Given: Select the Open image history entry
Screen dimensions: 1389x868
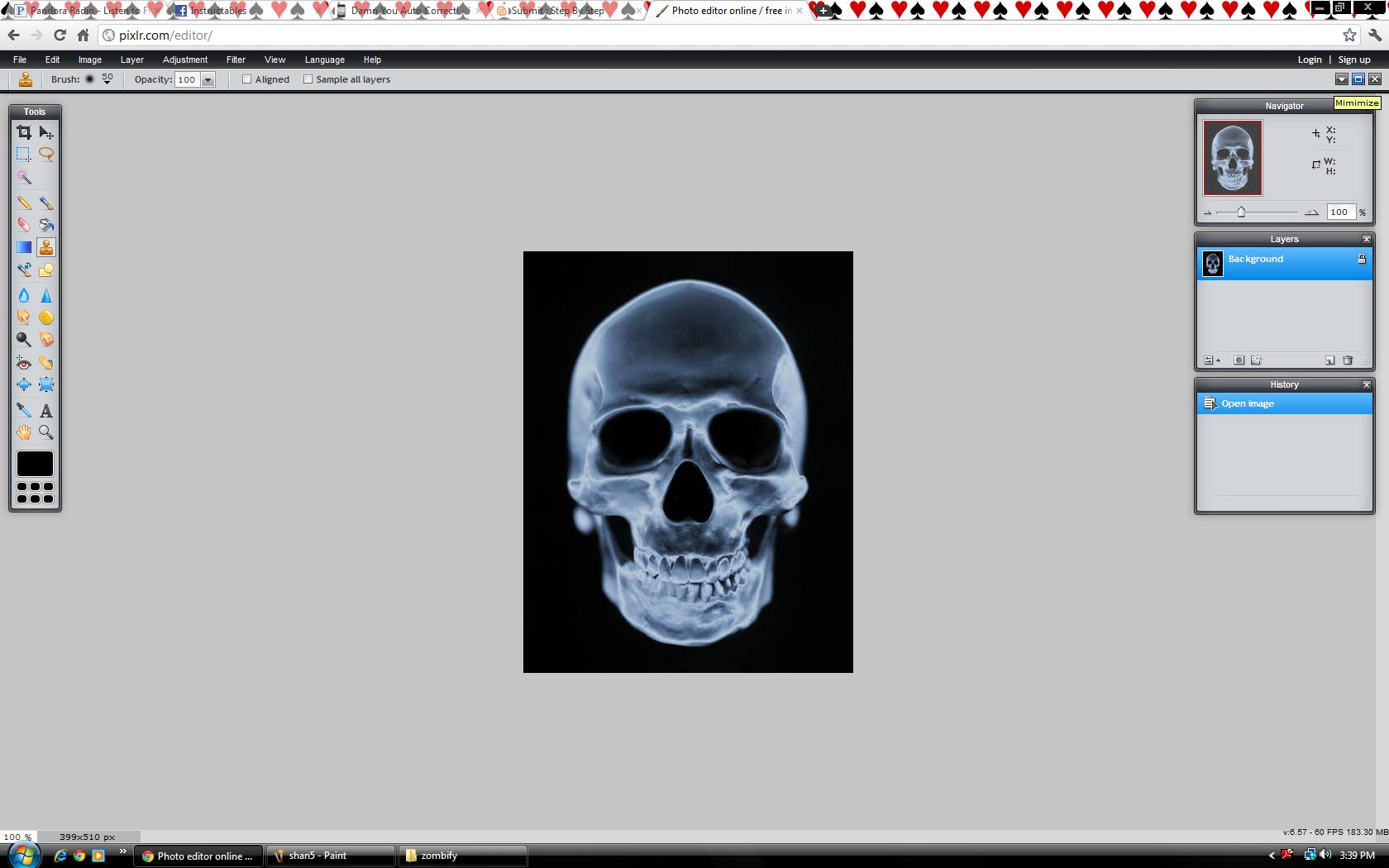Looking at the screenshot, I should (x=1285, y=403).
